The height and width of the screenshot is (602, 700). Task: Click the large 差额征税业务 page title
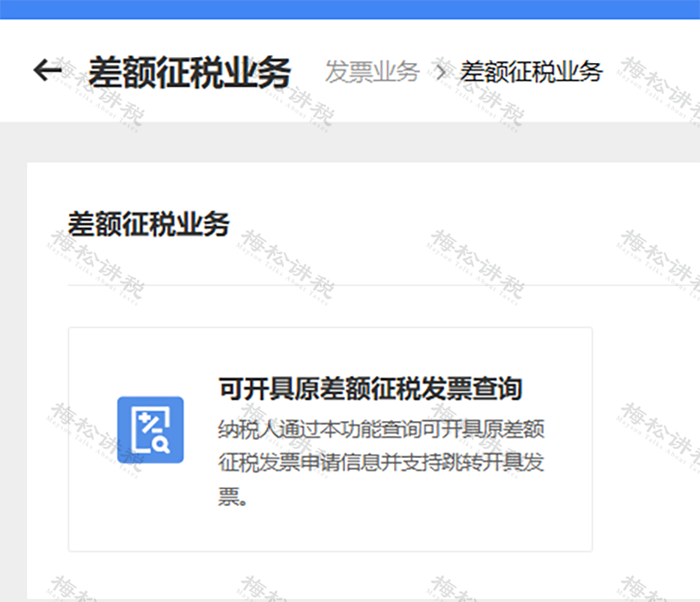tap(189, 72)
